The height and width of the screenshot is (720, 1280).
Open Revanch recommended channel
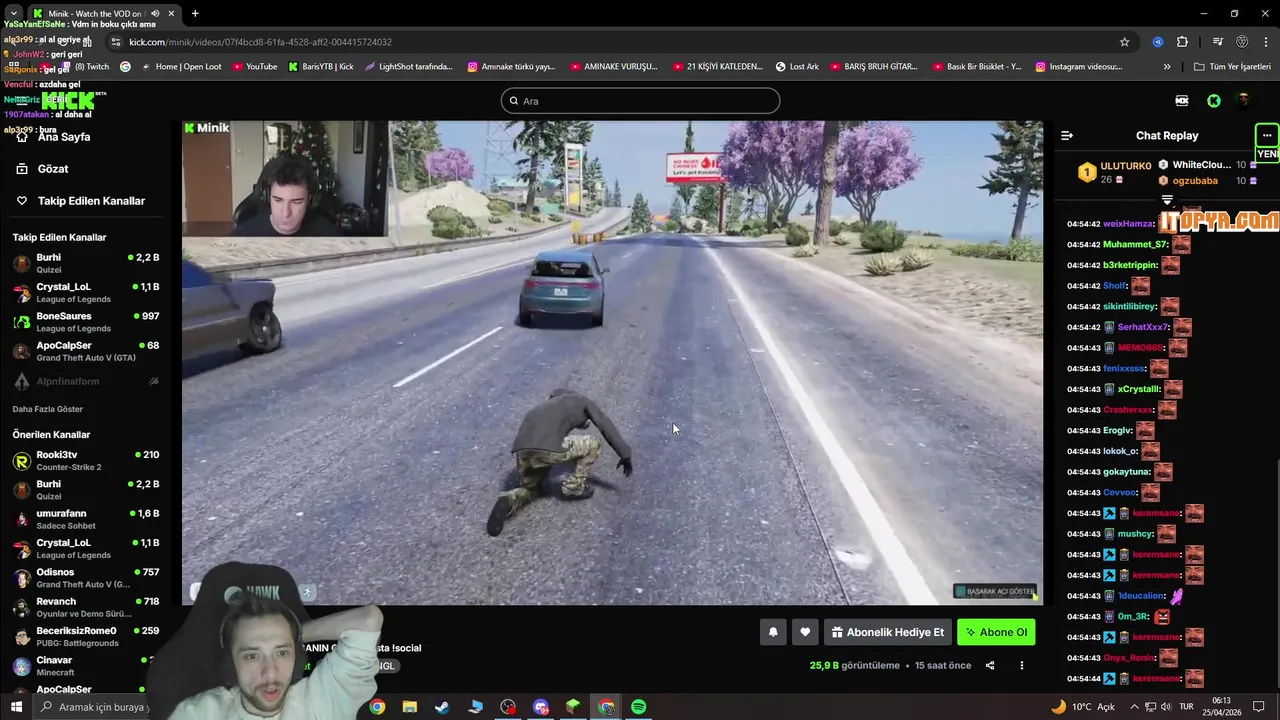point(85,607)
